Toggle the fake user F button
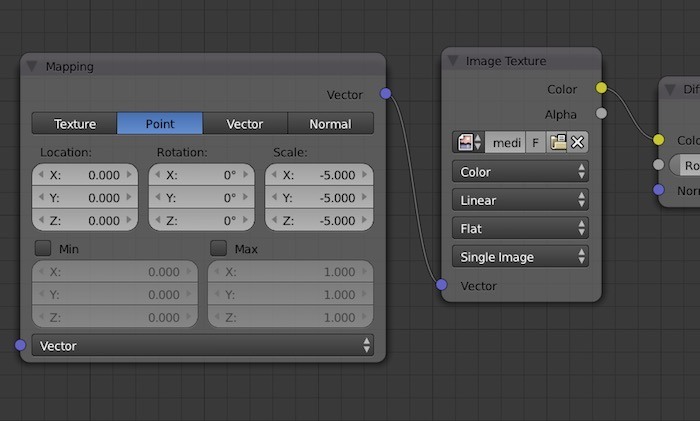This screenshot has height=421, width=700. click(x=535, y=142)
